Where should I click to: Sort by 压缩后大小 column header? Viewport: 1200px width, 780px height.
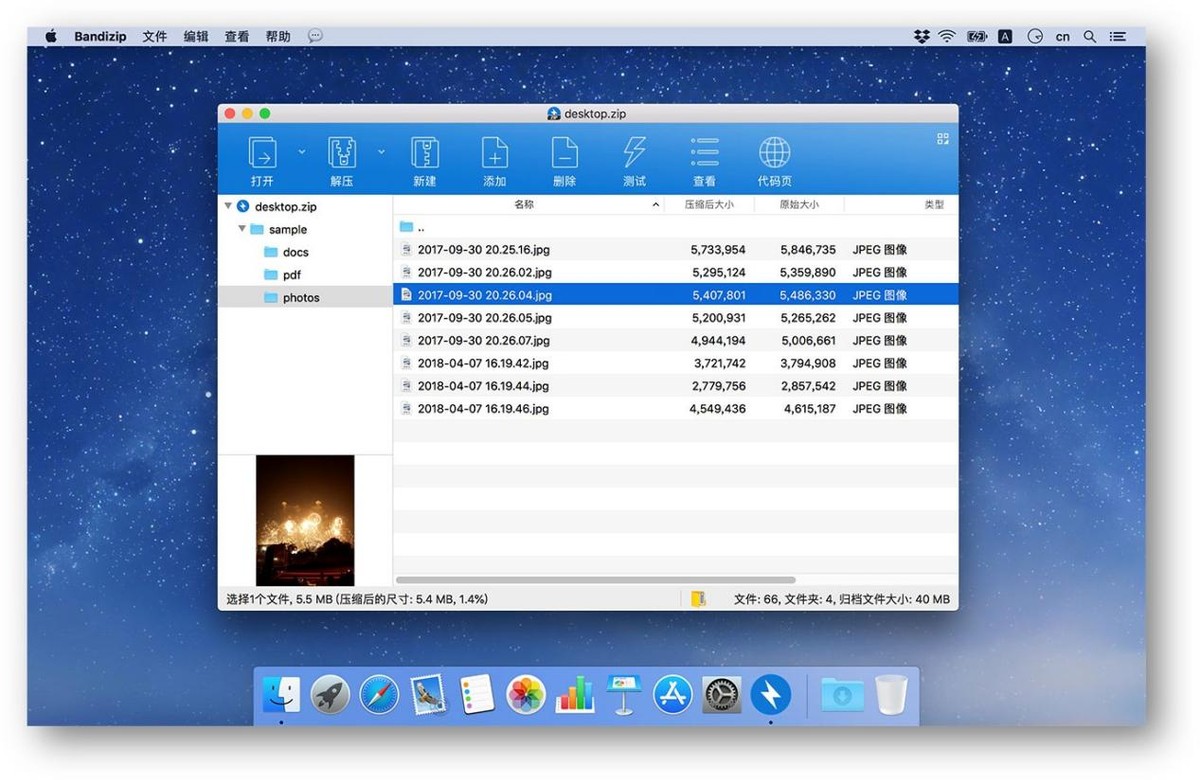point(709,205)
